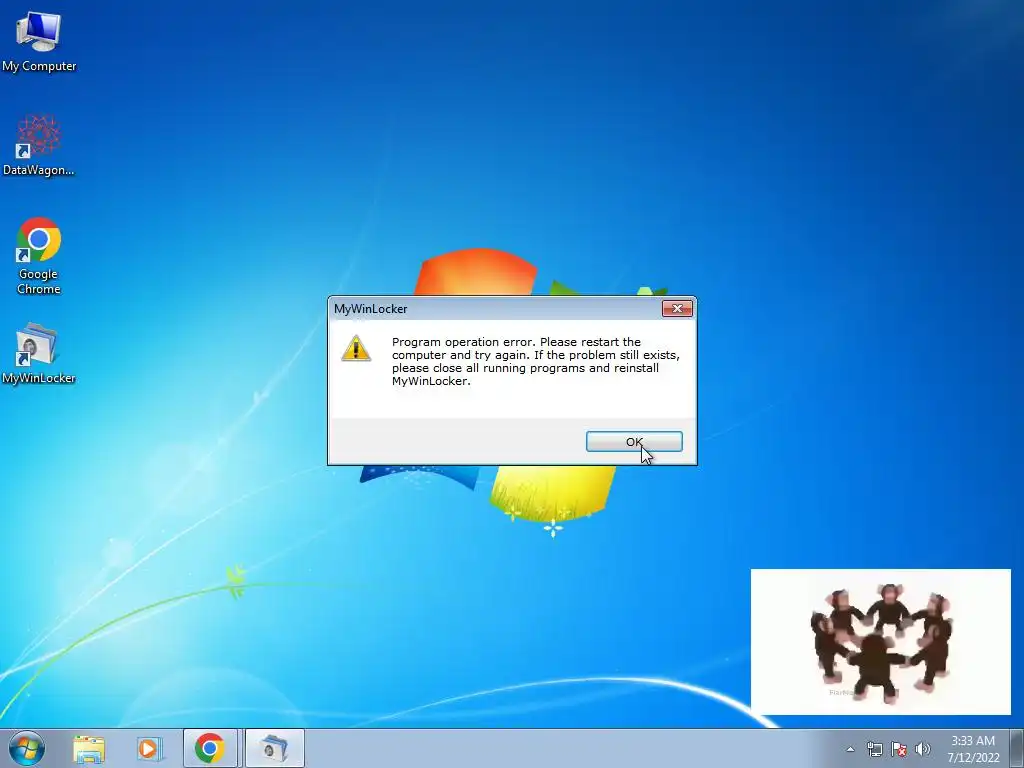Launch Windows Media Player from the taskbar
The image size is (1024, 768).
149,749
